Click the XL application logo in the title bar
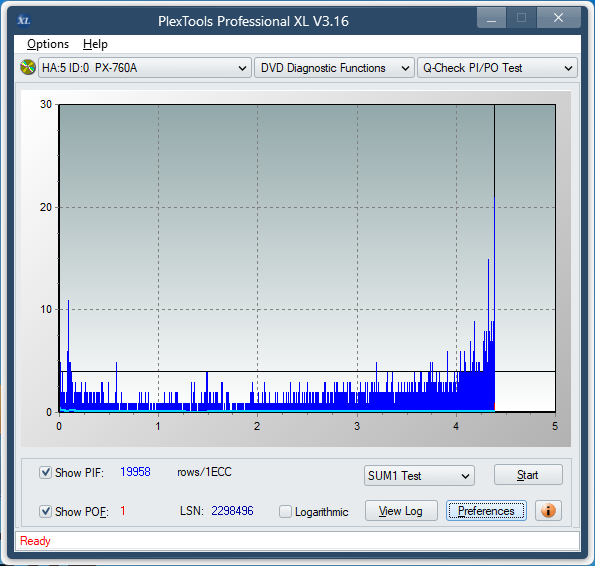The image size is (595, 566). 24,20
